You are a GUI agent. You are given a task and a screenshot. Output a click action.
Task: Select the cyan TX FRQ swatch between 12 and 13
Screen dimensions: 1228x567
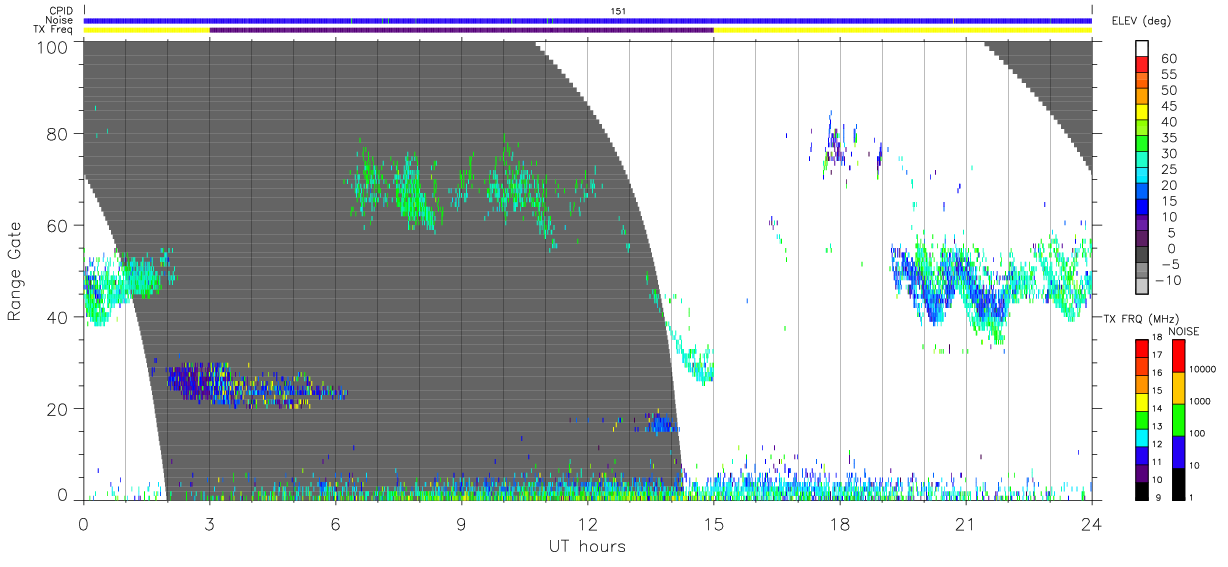1142,436
